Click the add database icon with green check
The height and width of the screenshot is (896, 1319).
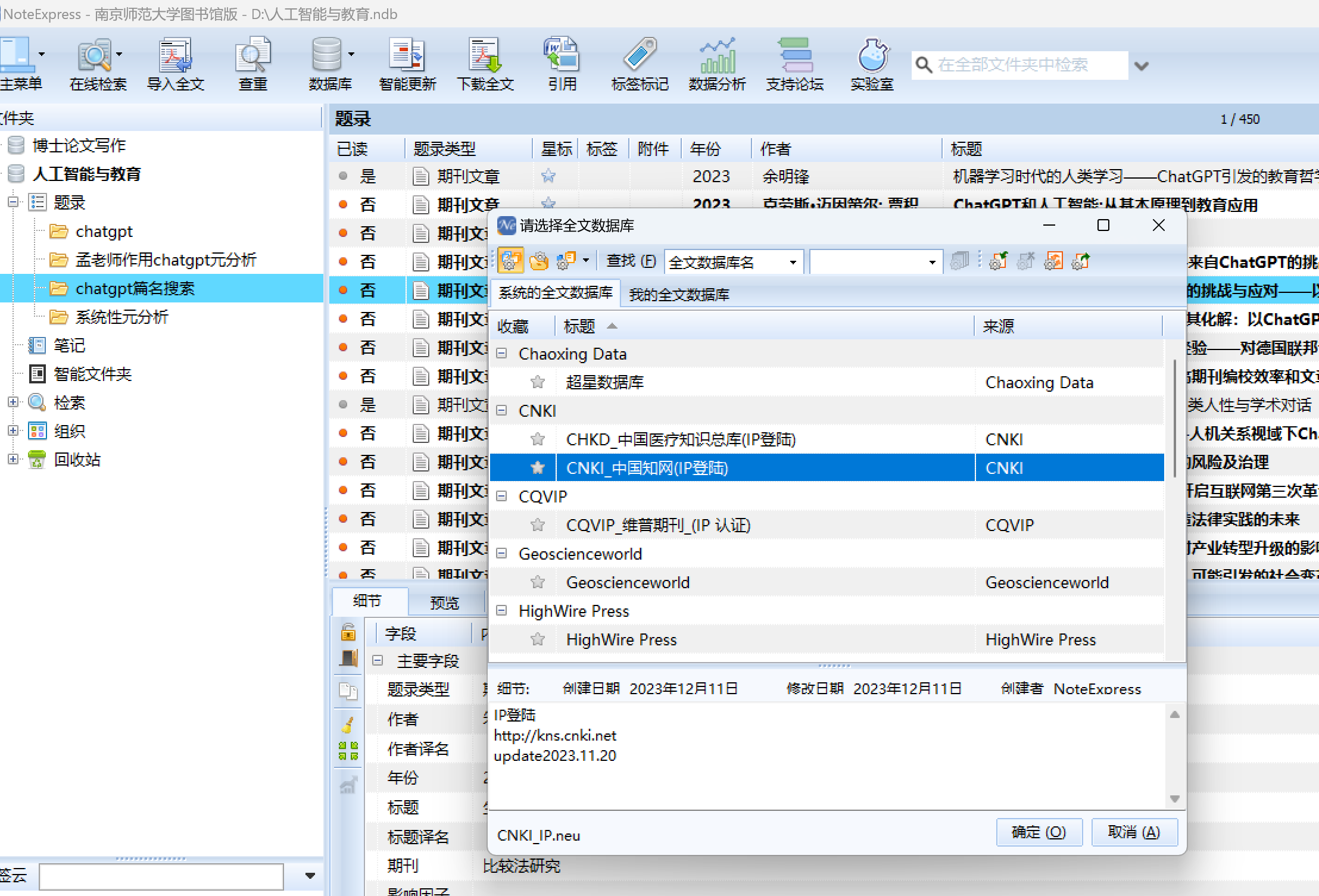point(998,261)
